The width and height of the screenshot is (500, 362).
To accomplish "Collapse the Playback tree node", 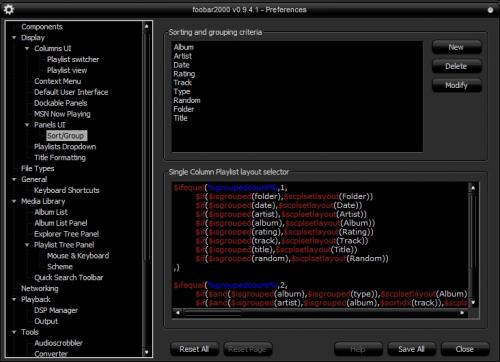I will (x=14, y=299).
